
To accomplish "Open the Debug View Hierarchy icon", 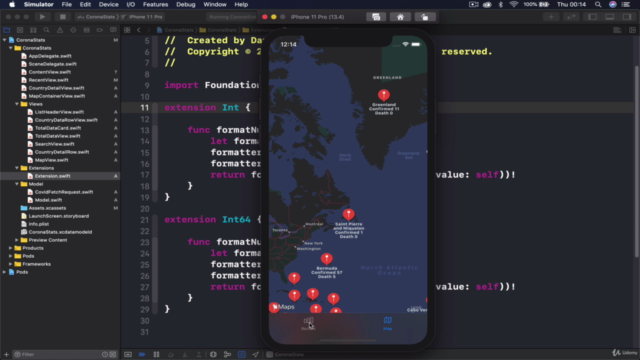I will pos(213,354).
